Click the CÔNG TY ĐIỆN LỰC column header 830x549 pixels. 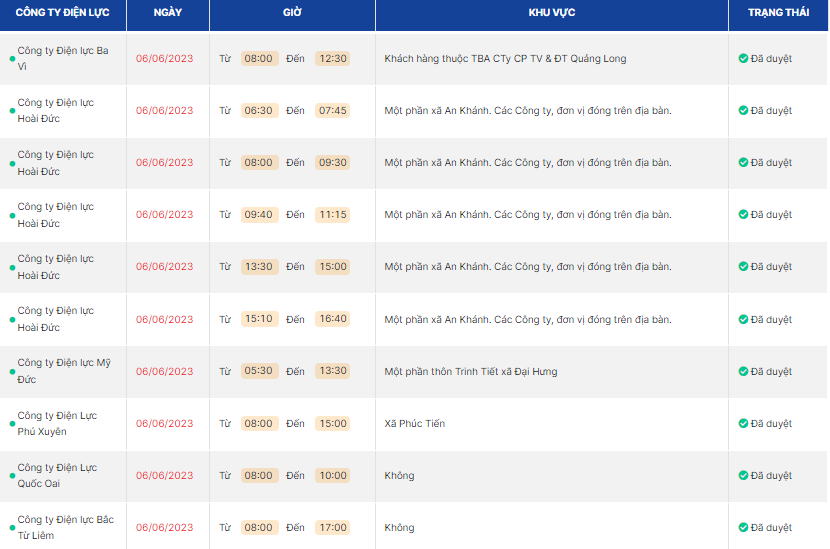coord(62,13)
